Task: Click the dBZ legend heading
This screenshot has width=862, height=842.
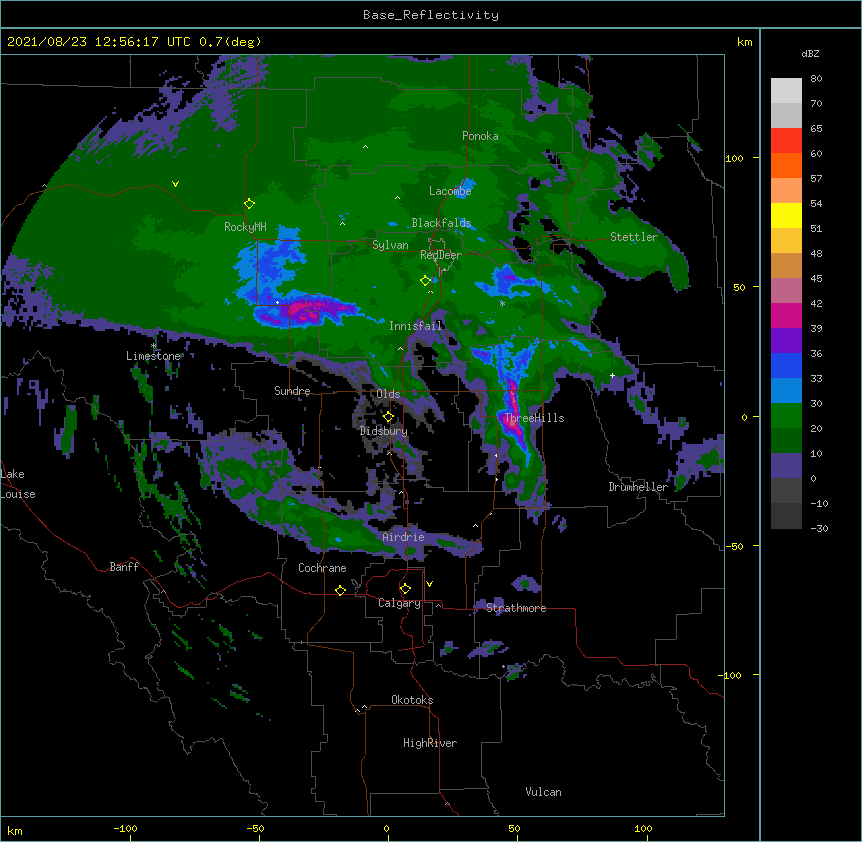Action: 810,54
